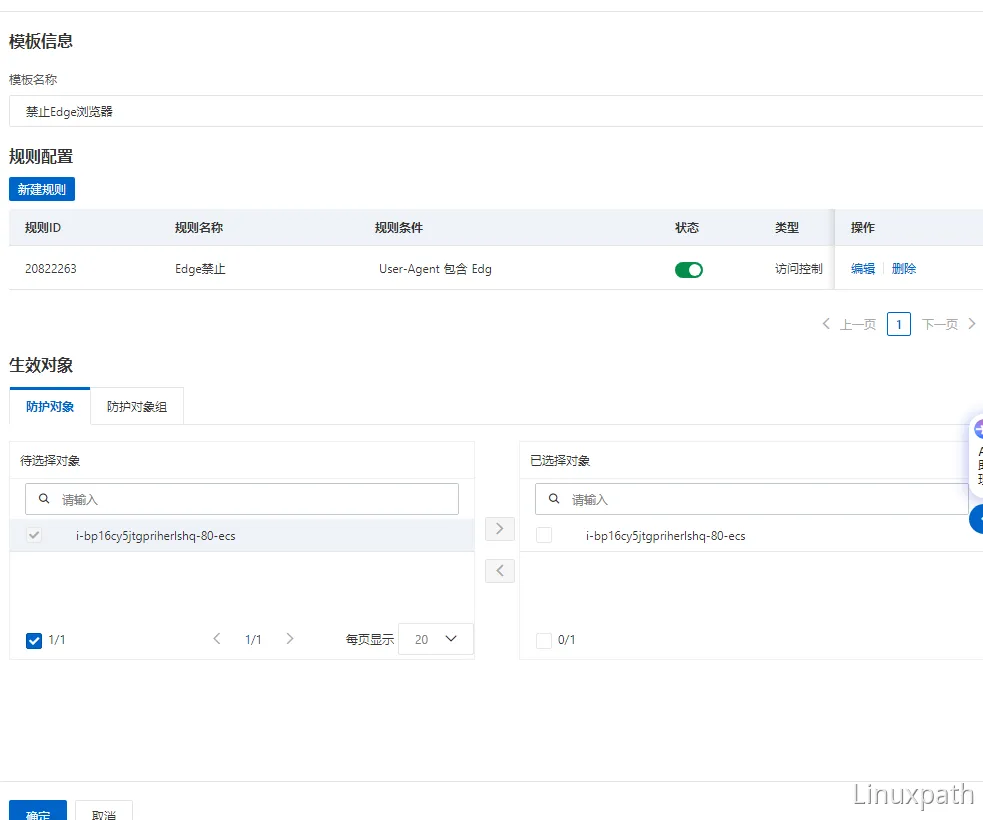Select page 1 in rule pagination
The image size is (983, 820).
[898, 324]
